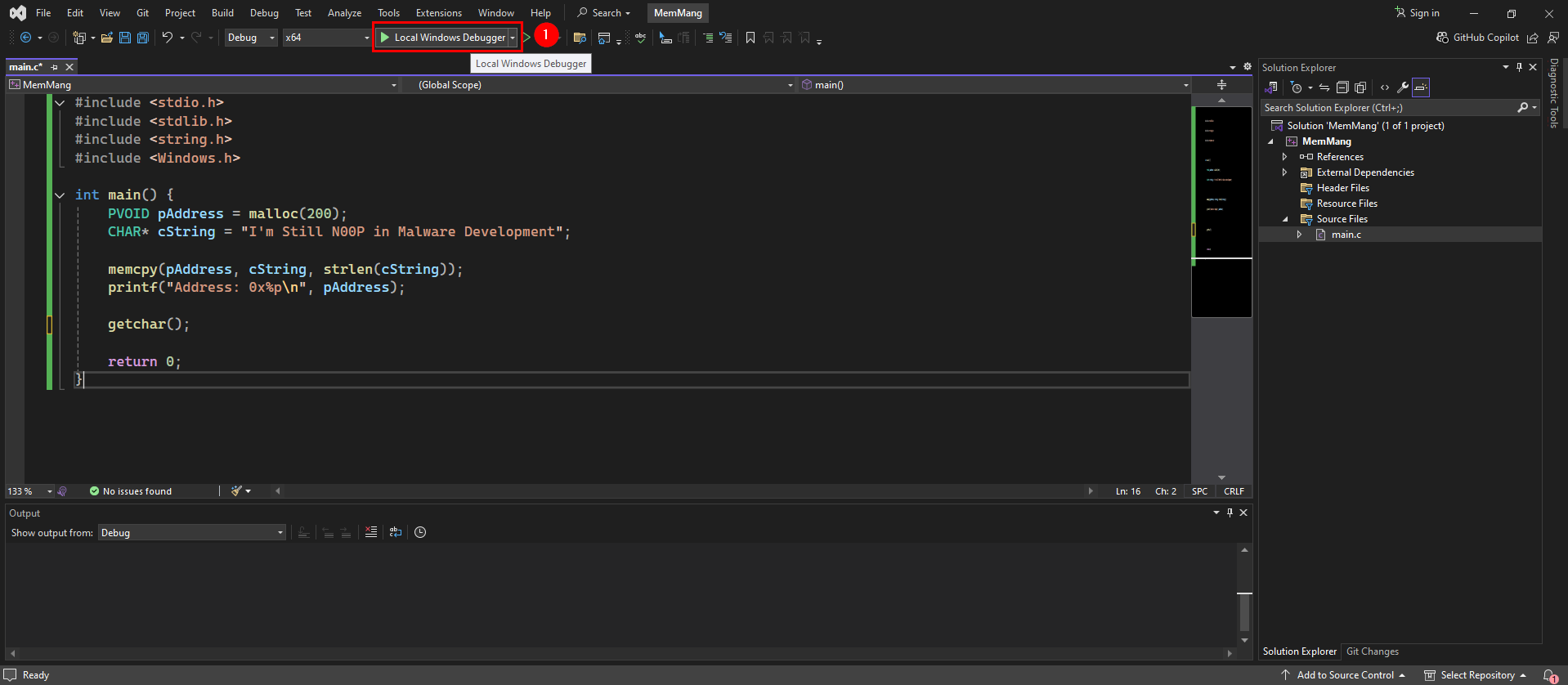The image size is (1568, 685).
Task: Click the clock timestamp icon in Output toolbar
Action: pyautogui.click(x=420, y=532)
